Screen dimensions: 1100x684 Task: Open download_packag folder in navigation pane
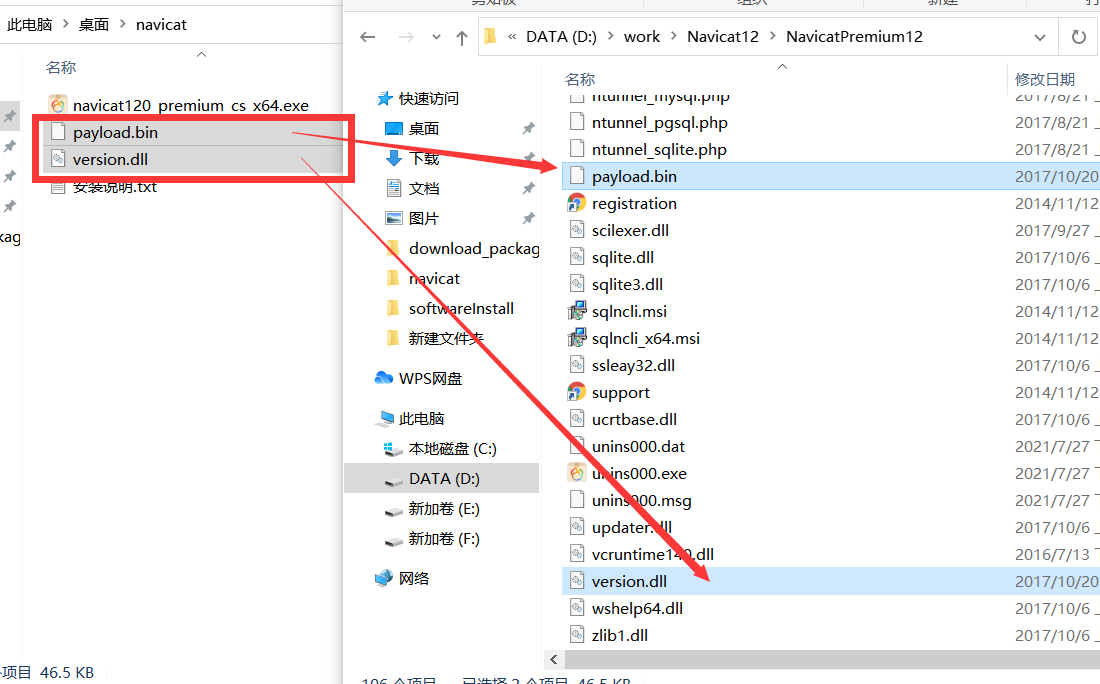click(474, 248)
